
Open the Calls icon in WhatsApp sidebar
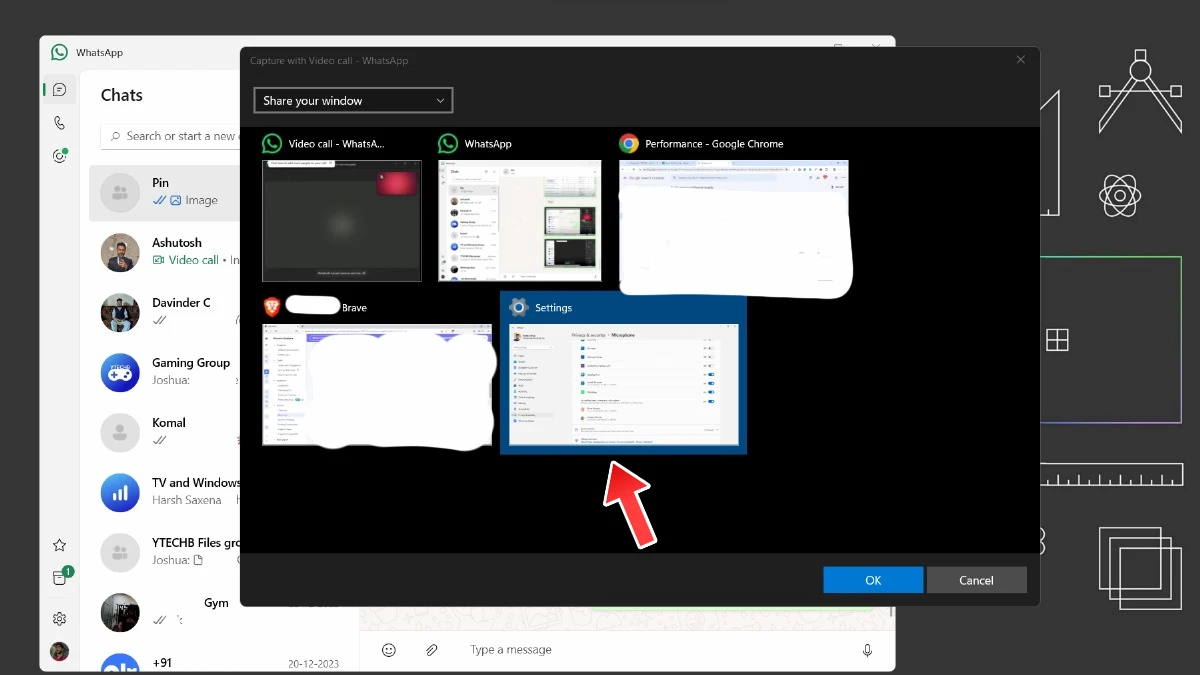pos(60,123)
